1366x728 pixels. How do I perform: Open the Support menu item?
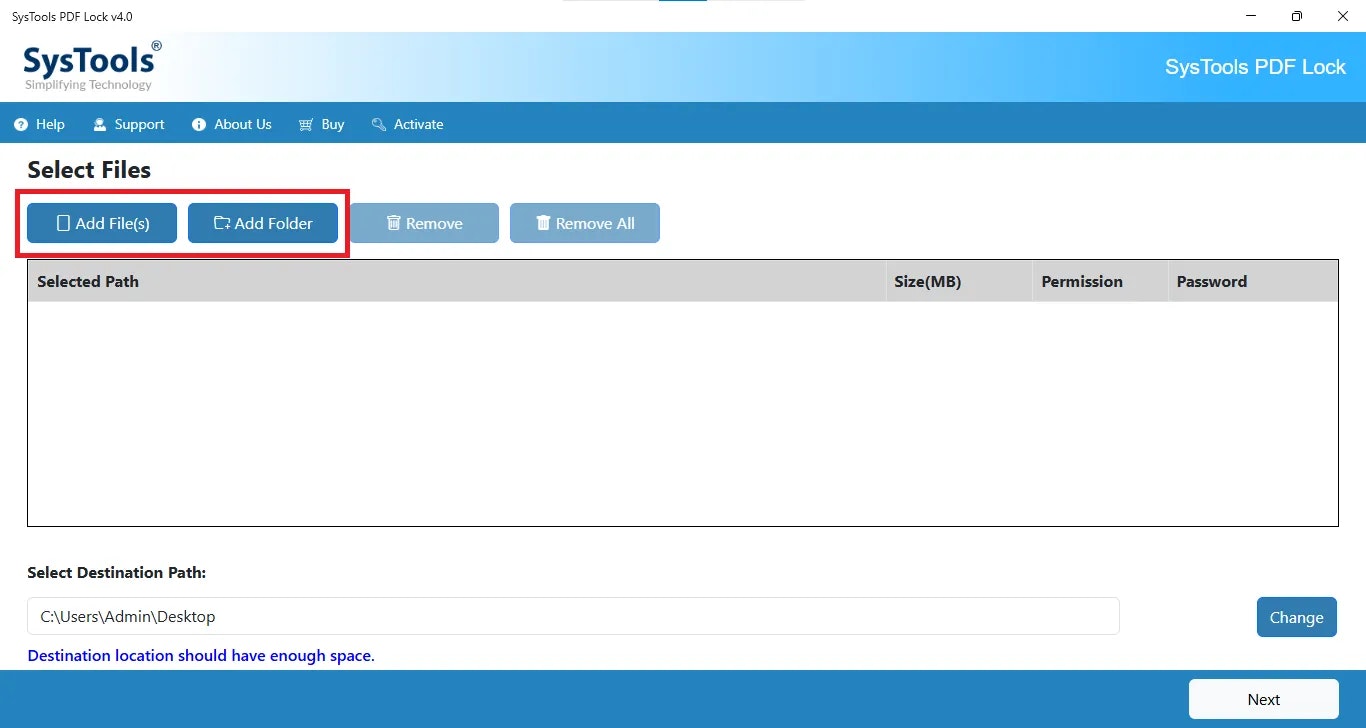click(x=128, y=124)
